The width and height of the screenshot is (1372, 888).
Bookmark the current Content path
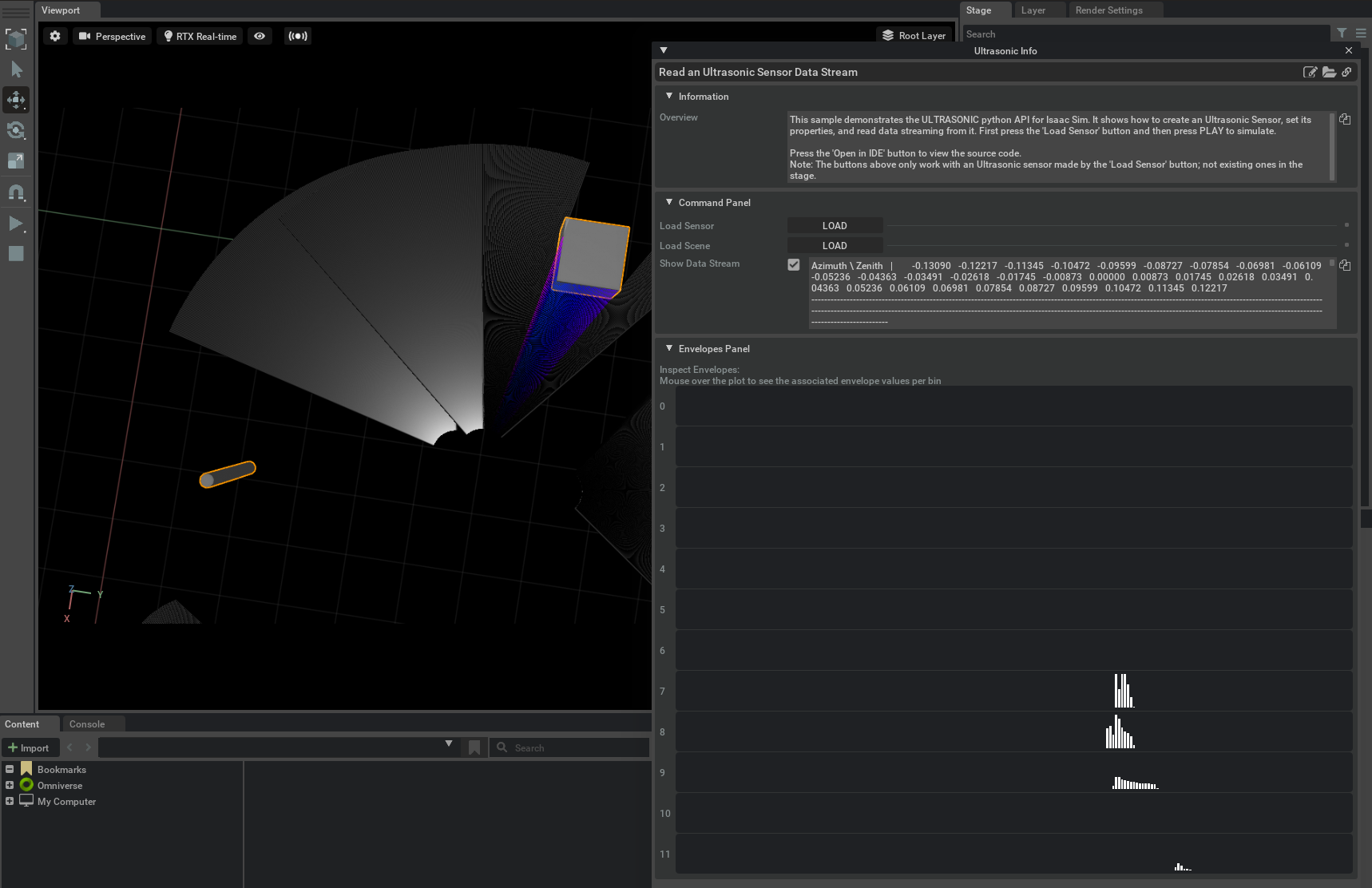pos(474,747)
